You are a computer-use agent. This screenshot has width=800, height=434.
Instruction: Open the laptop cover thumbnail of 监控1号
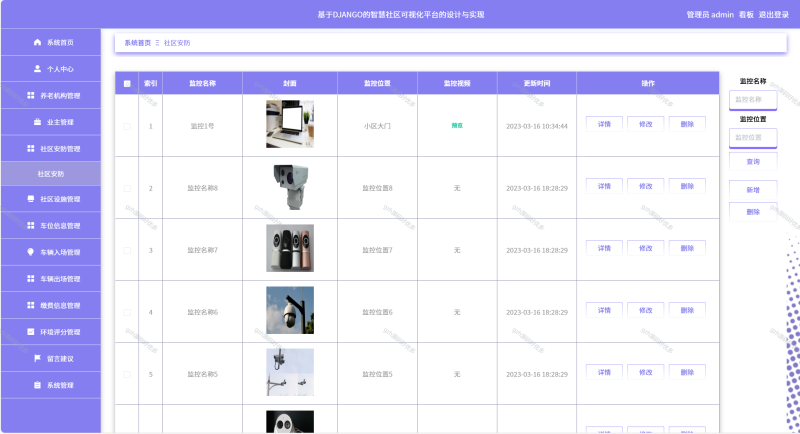[290, 124]
